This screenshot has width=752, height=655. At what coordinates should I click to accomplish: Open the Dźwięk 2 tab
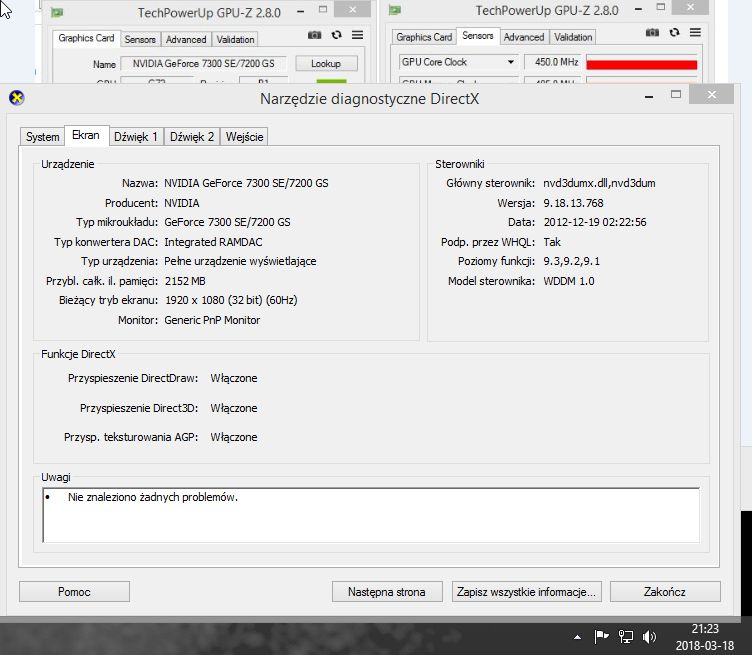coord(192,137)
